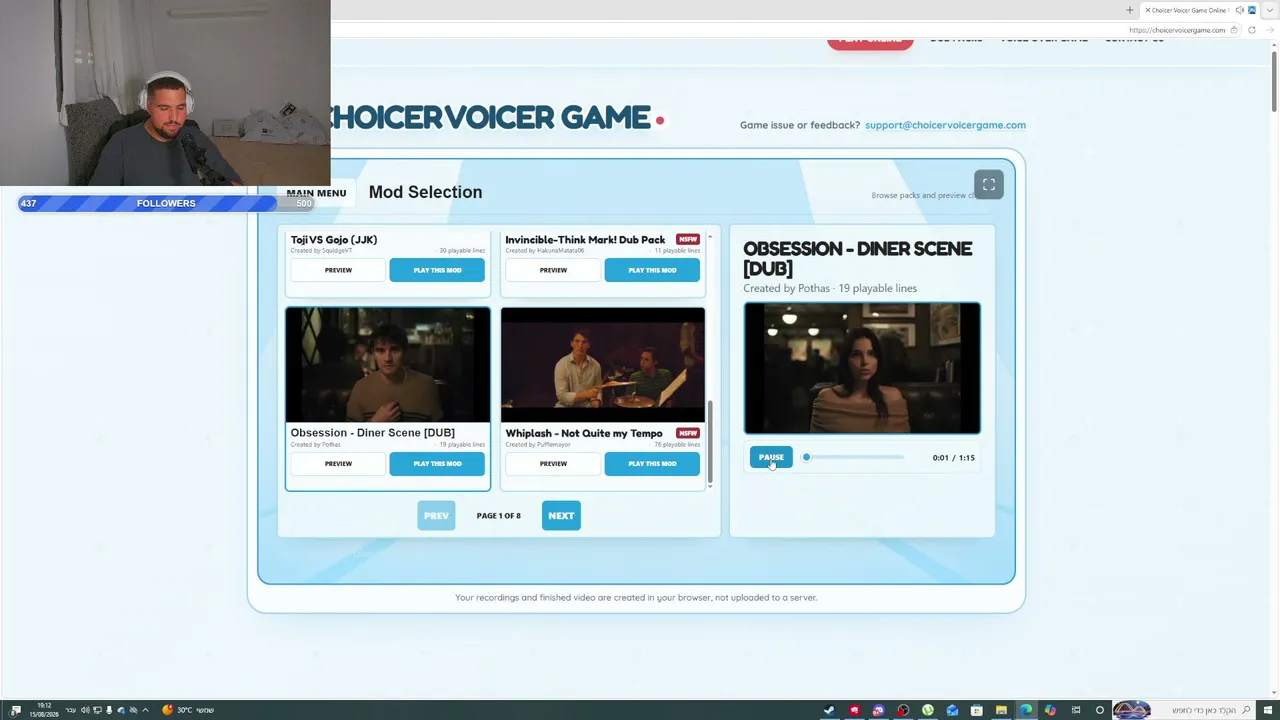Open File Explorer from the taskbar
This screenshot has height=720, width=1280.
(1001, 710)
